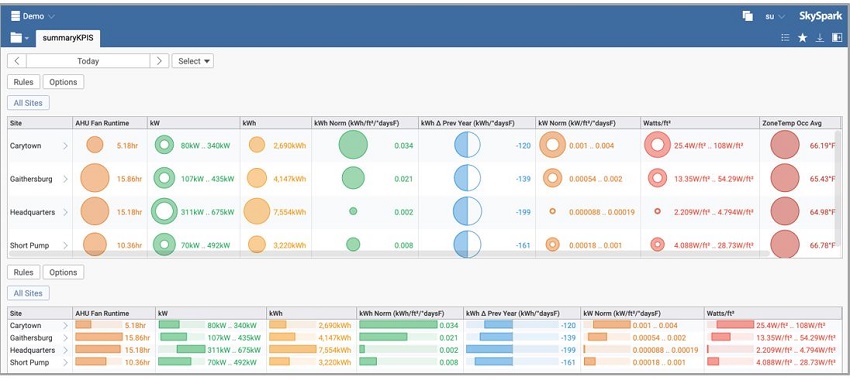Image resolution: width=850 pixels, height=380 pixels.
Task: Open the folder dropdown arrow
Action: [27, 38]
